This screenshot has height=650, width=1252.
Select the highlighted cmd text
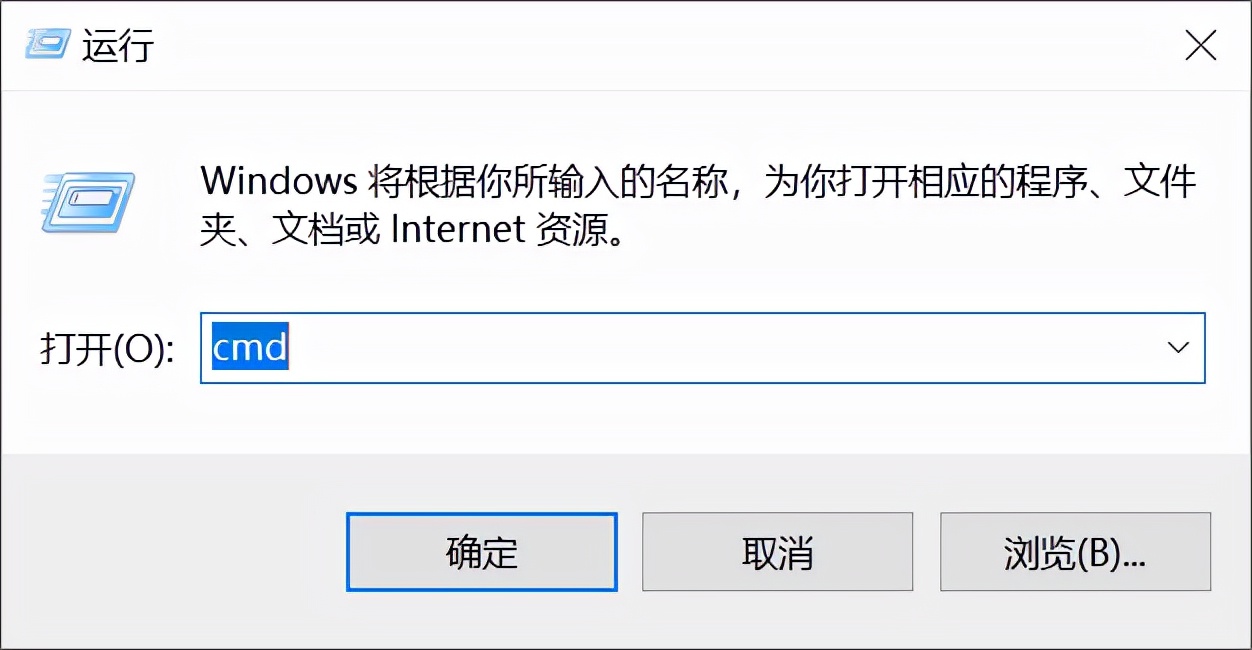point(250,348)
